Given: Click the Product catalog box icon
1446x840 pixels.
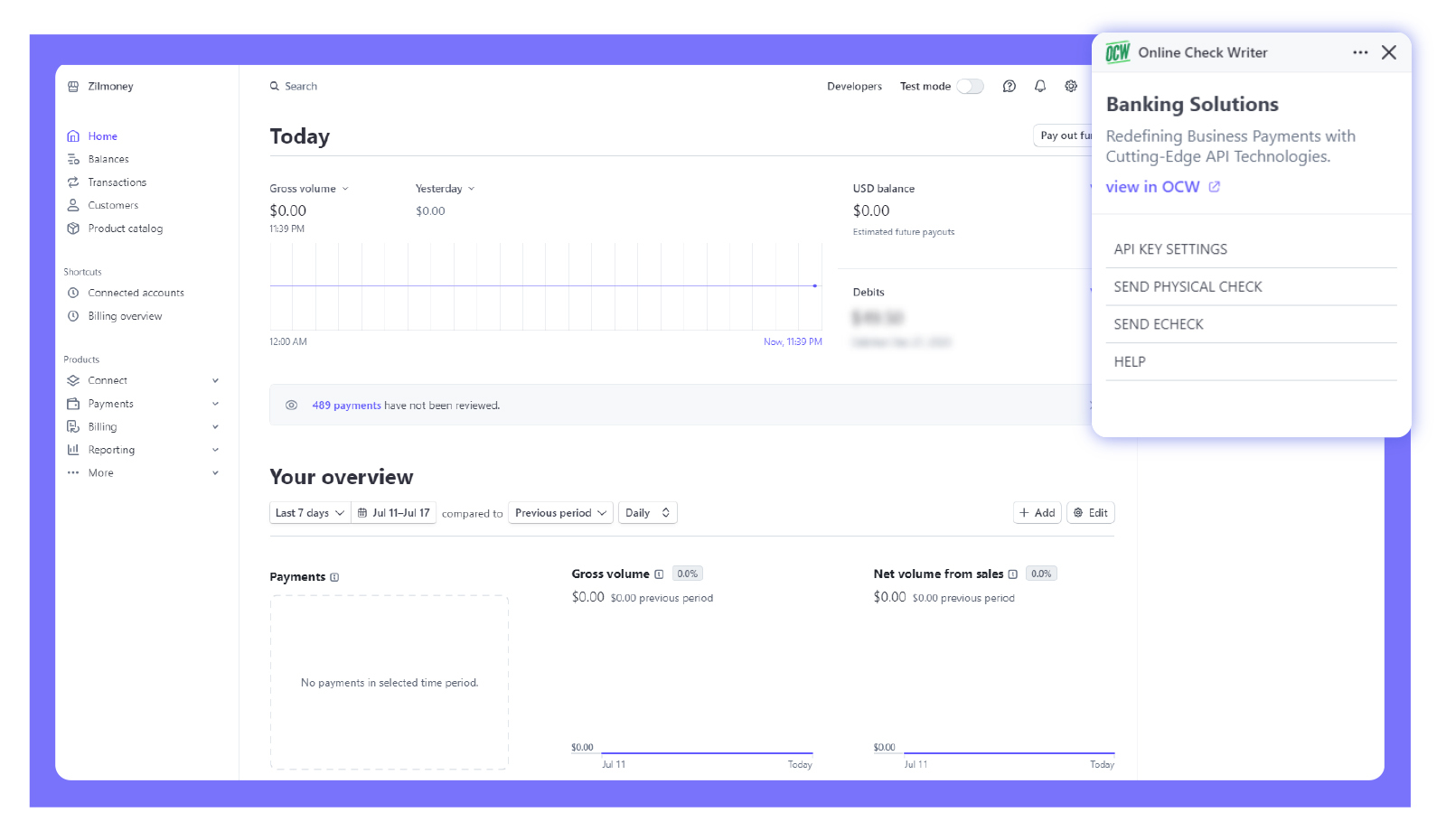Looking at the screenshot, I should click(73, 229).
